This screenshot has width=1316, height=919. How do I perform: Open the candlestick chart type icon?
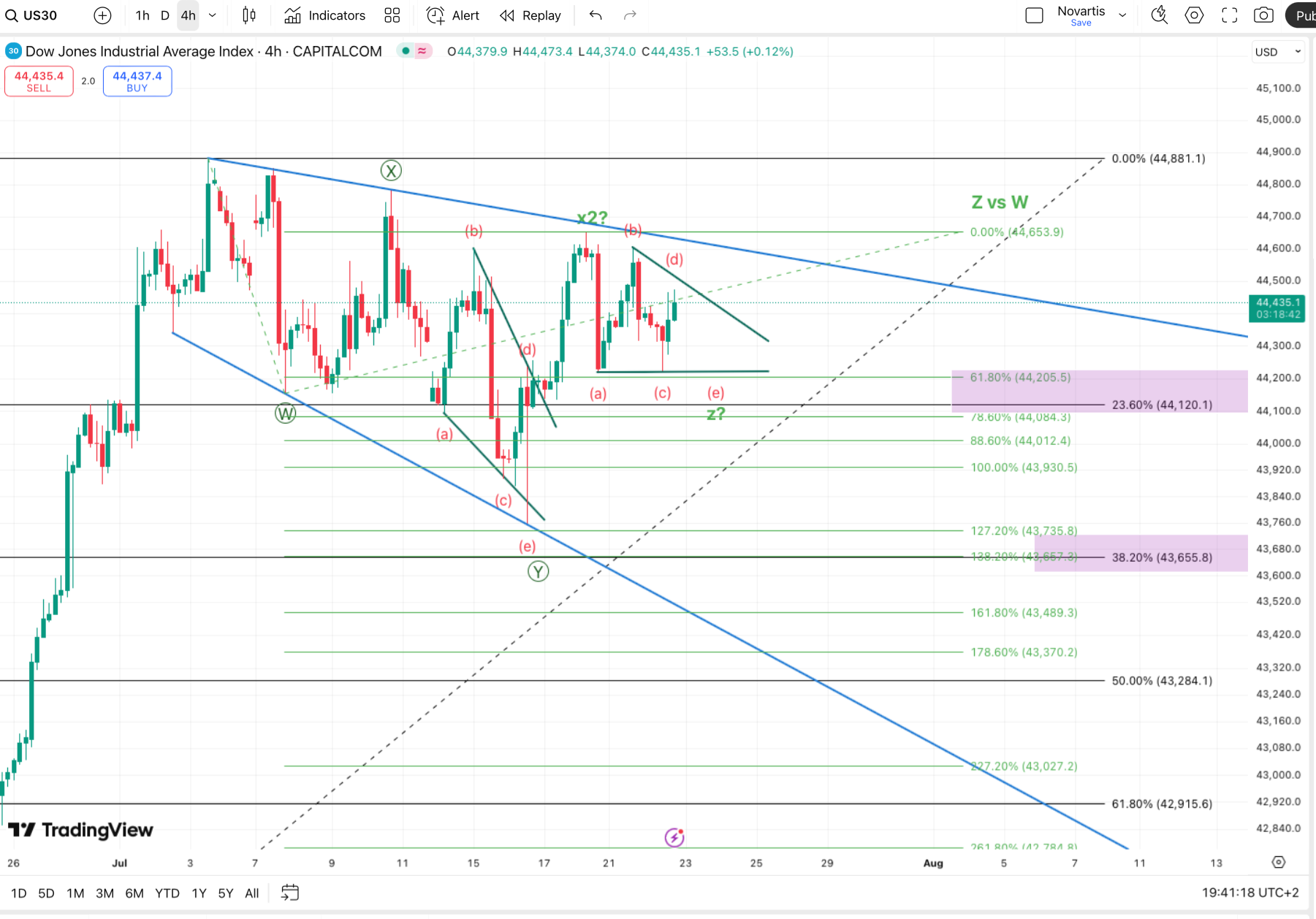point(249,15)
